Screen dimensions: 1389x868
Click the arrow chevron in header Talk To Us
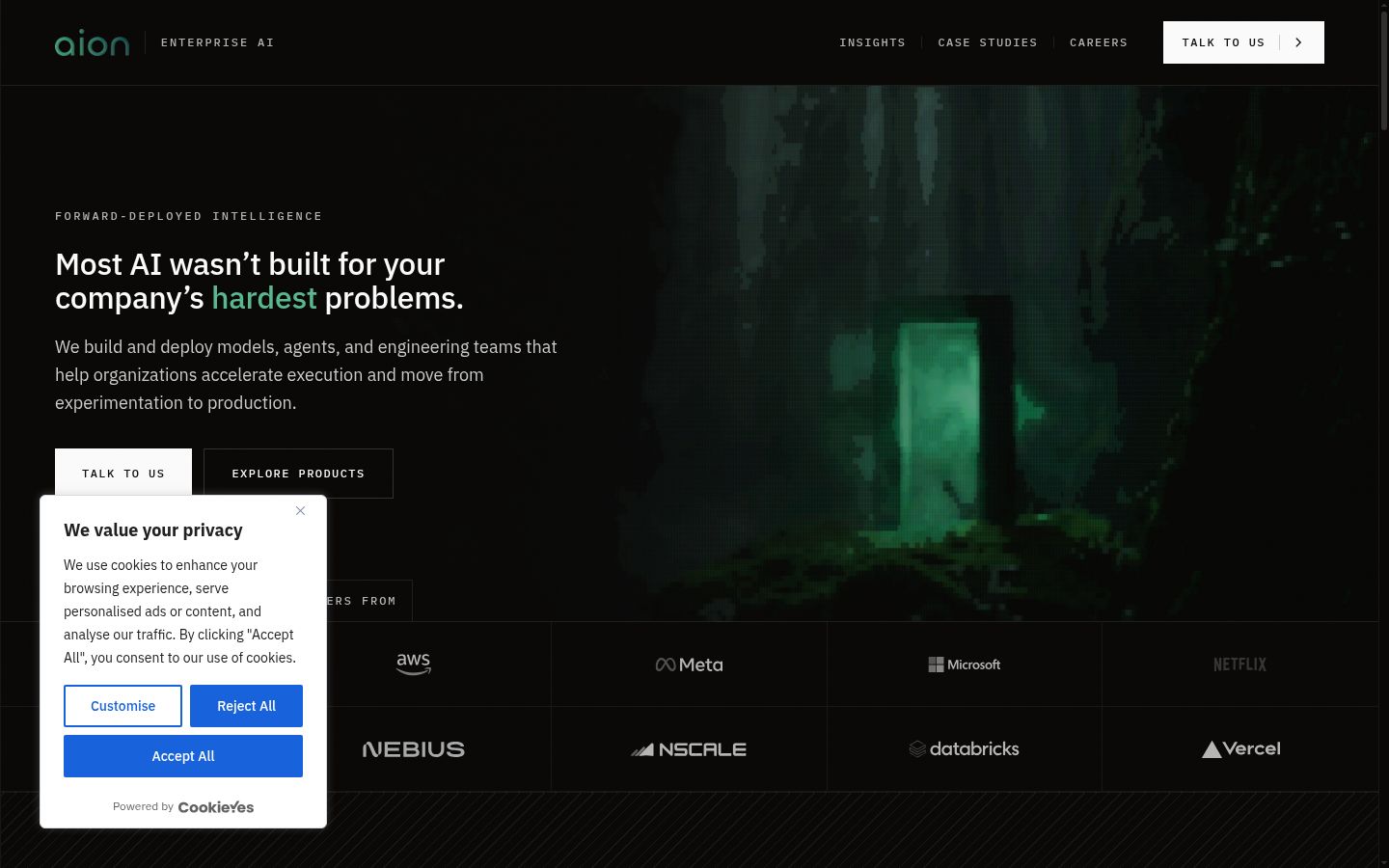point(1298,42)
